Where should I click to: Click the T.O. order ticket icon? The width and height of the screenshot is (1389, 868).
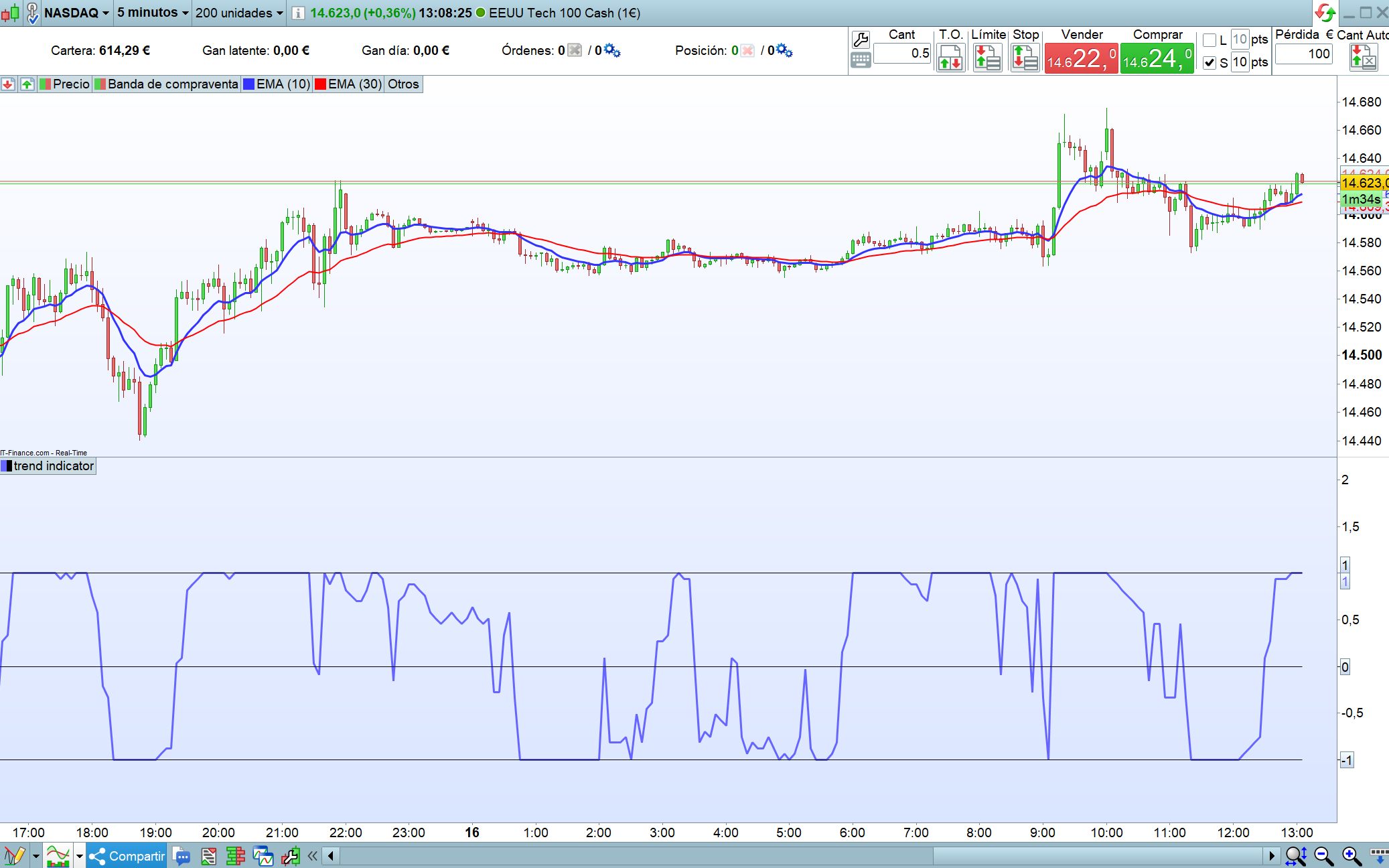[950, 58]
